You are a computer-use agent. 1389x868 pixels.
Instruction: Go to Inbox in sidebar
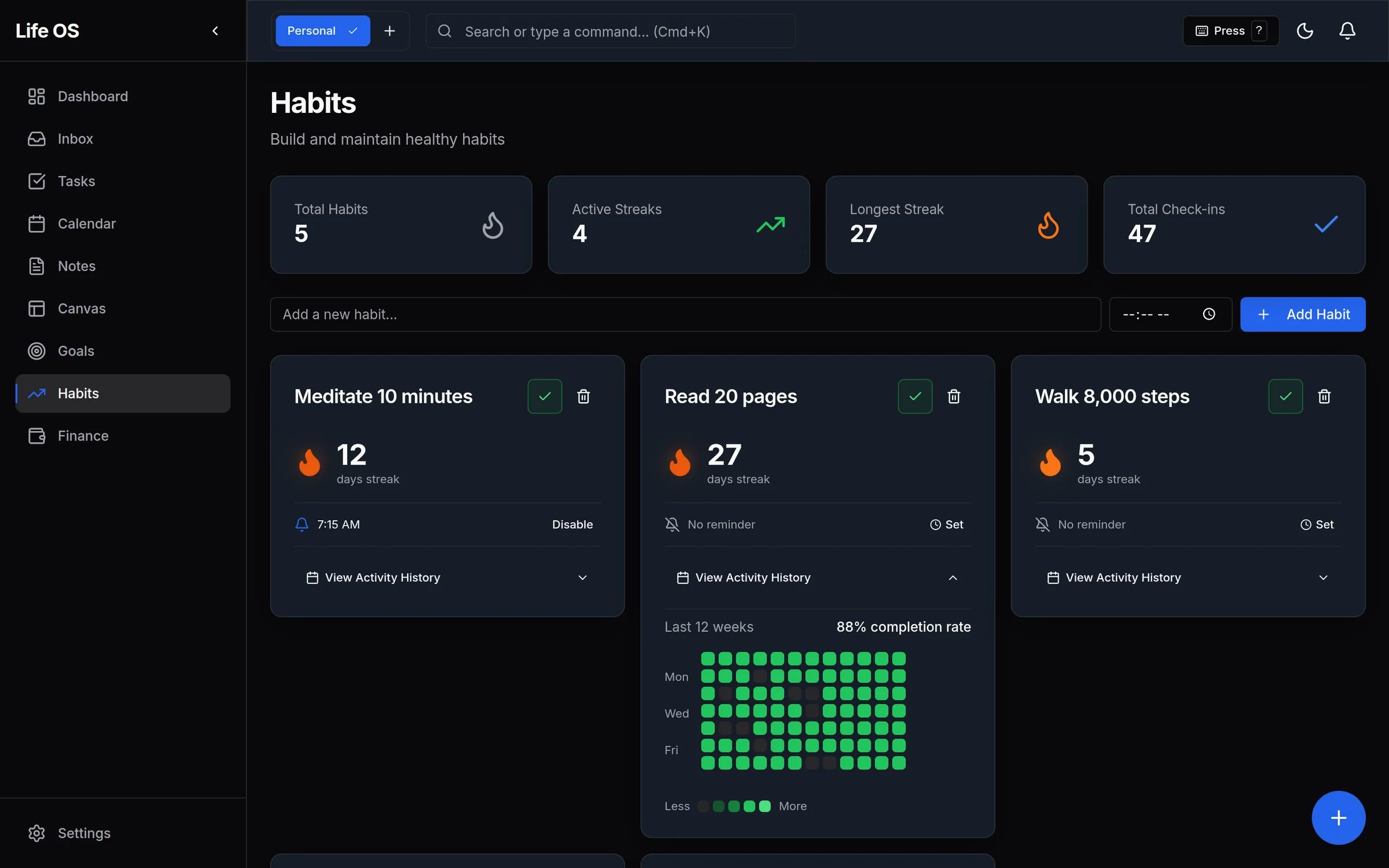coord(123,139)
